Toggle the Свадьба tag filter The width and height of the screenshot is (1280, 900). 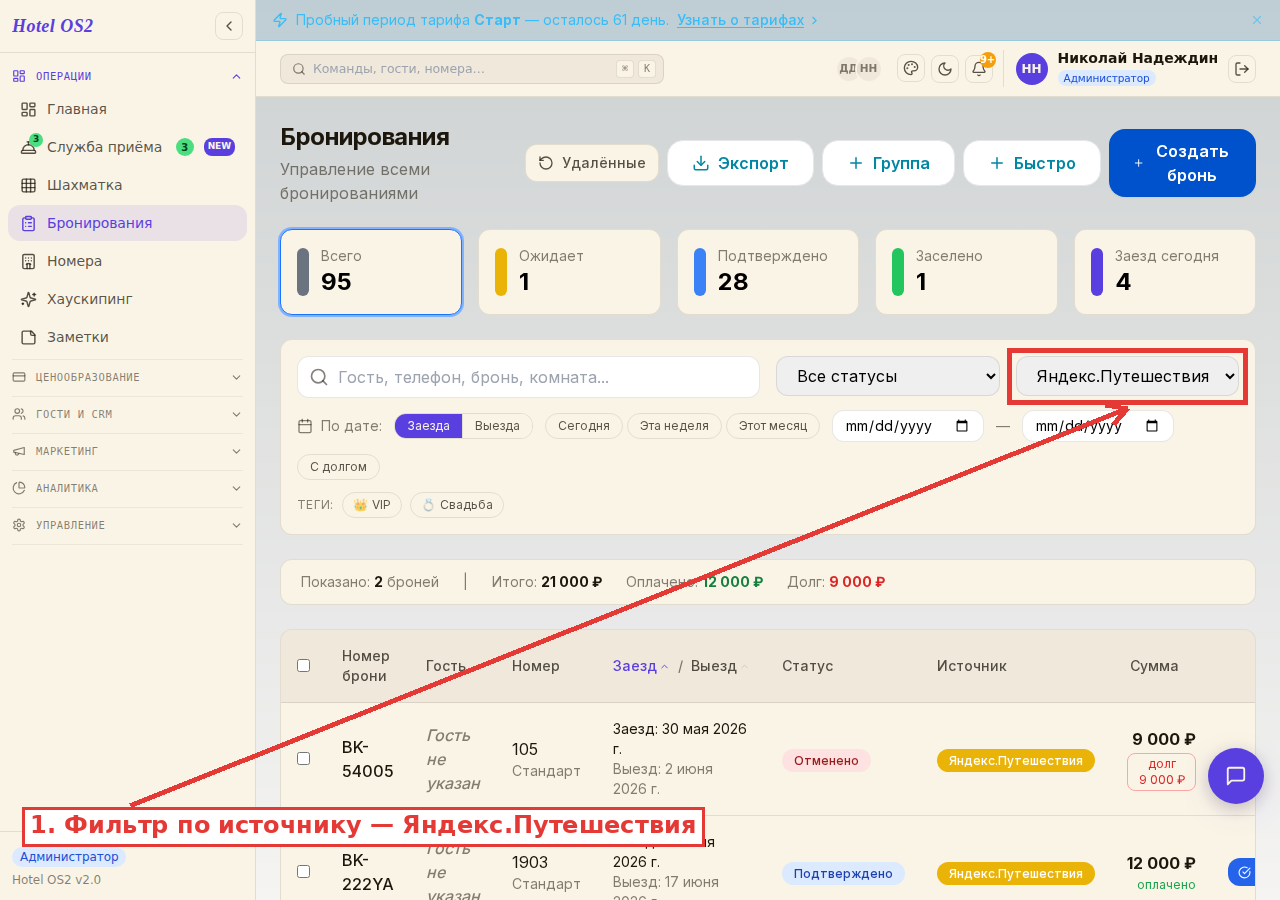click(457, 505)
